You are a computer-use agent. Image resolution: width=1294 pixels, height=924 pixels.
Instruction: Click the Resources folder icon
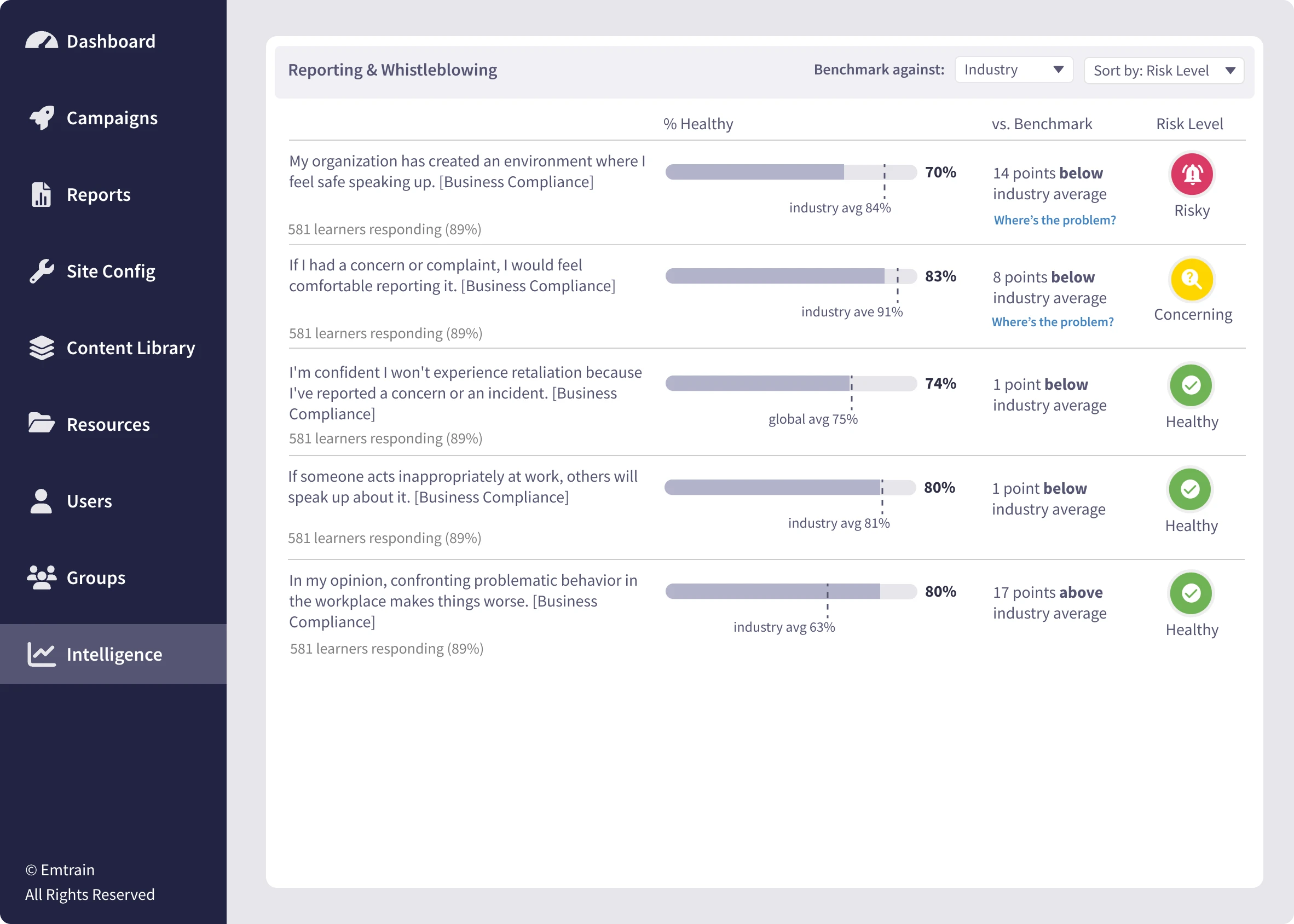42,423
